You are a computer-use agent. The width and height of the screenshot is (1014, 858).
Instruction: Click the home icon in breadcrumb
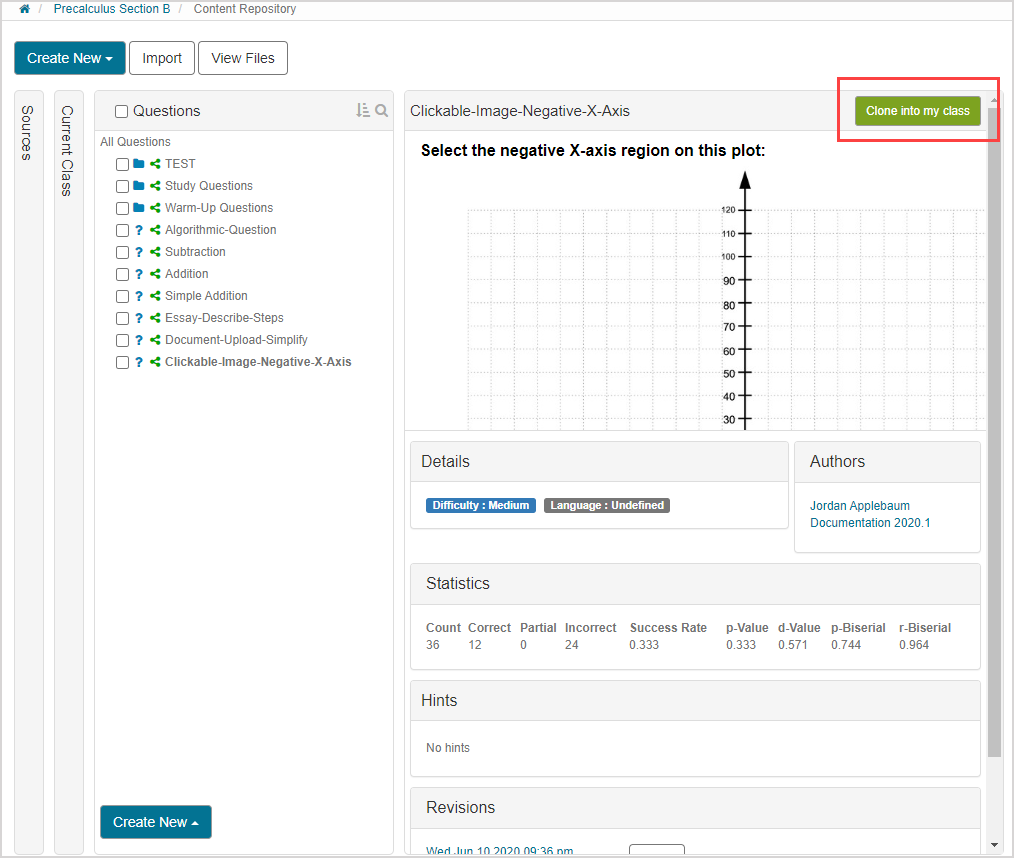click(24, 9)
